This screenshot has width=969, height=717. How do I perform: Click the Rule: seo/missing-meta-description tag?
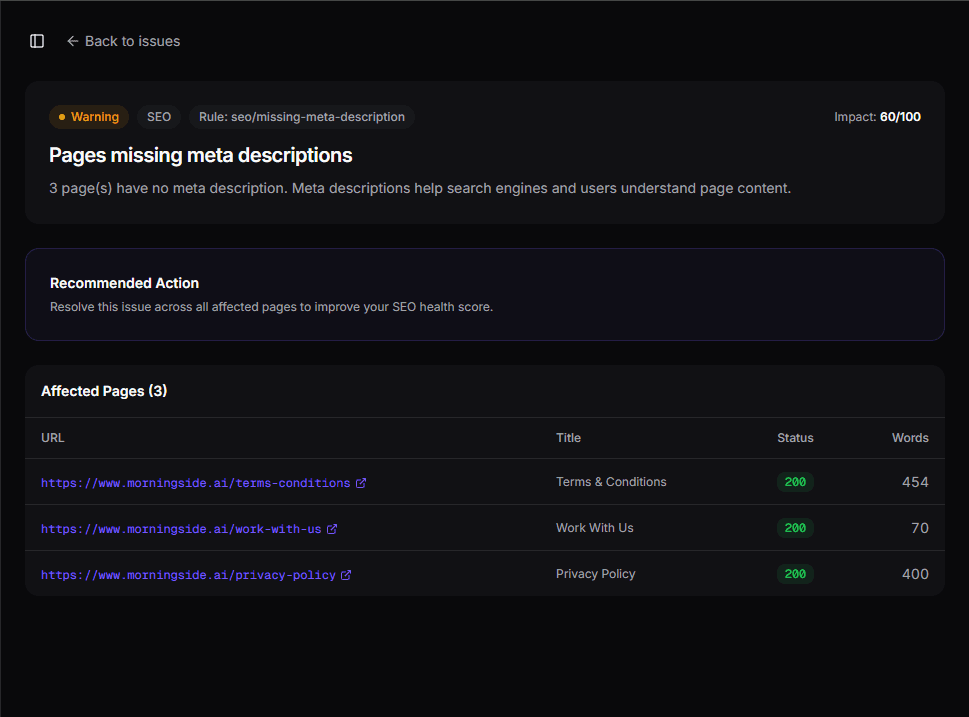point(302,117)
